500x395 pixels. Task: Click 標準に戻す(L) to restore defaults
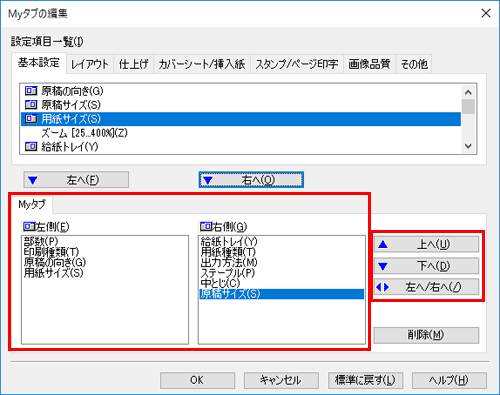pyautogui.click(x=365, y=380)
